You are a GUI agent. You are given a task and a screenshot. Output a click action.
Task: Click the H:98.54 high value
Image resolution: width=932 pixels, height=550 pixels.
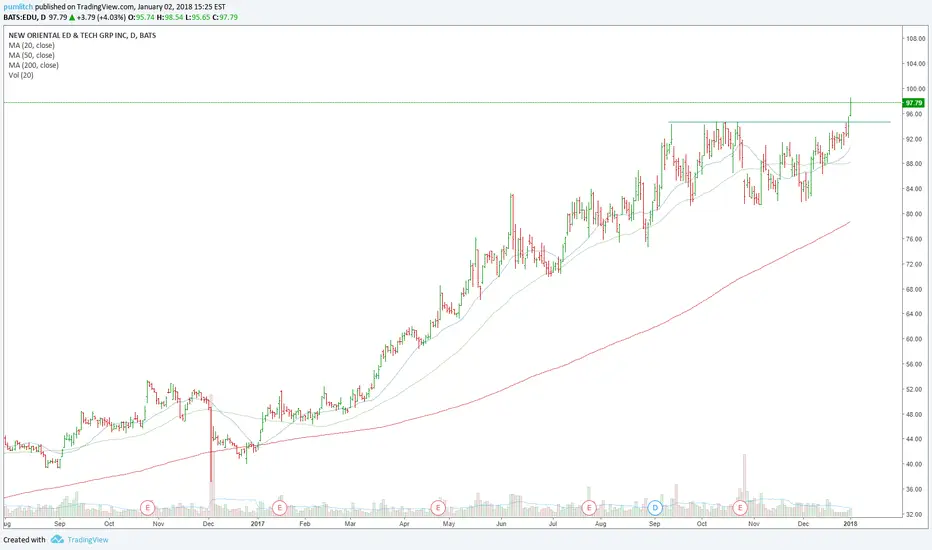pos(169,17)
